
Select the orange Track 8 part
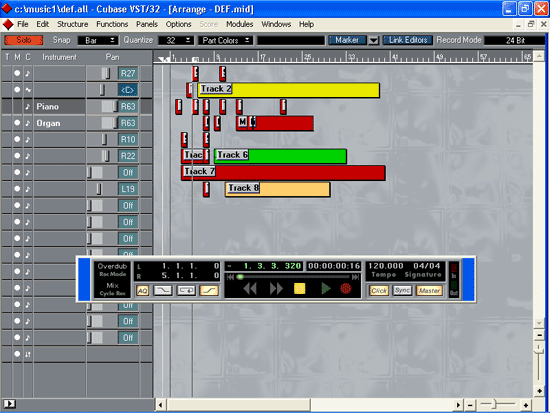[x=277, y=189]
